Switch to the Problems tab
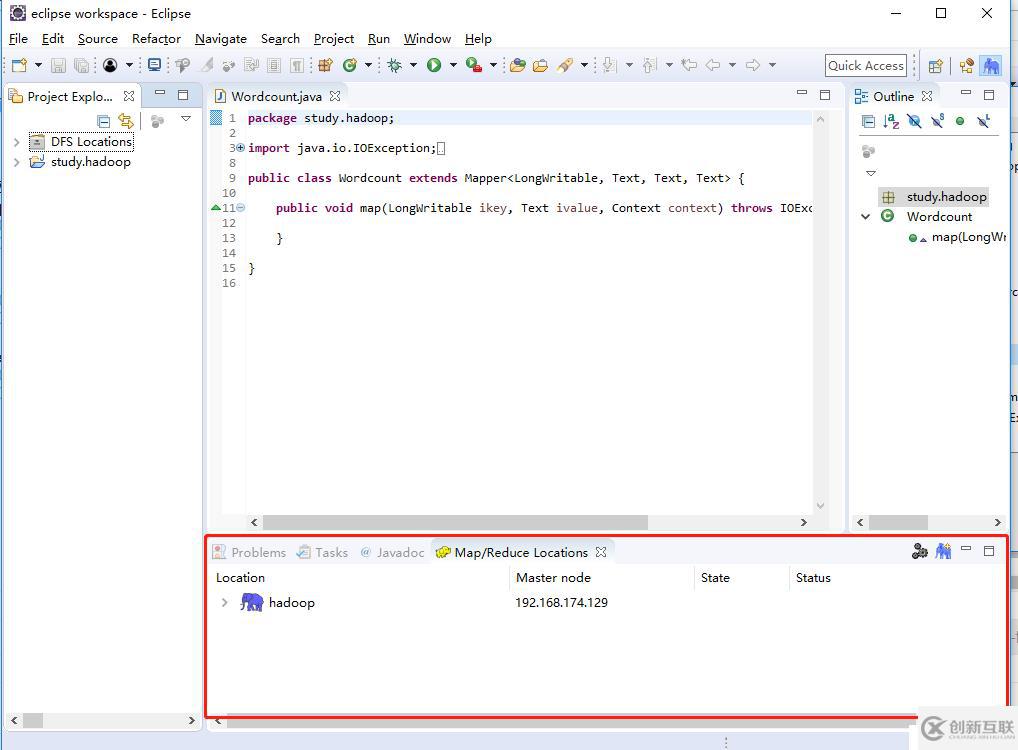1018x750 pixels. click(x=258, y=552)
